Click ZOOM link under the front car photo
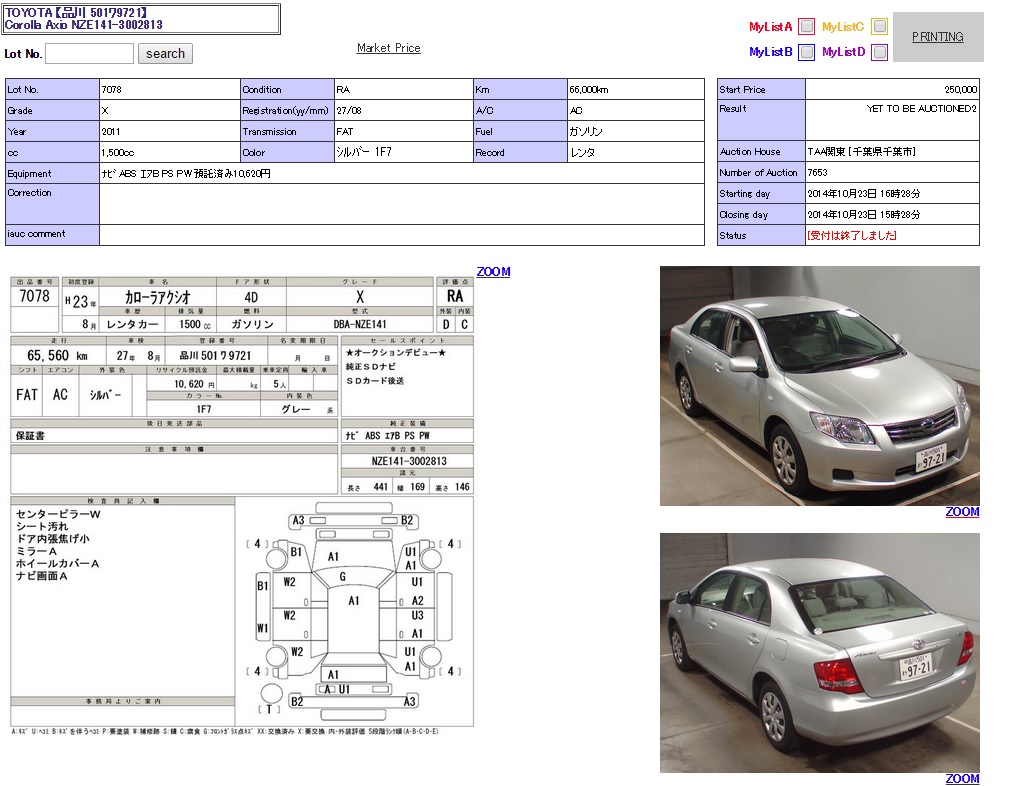The image size is (1013, 786). [x=962, y=512]
